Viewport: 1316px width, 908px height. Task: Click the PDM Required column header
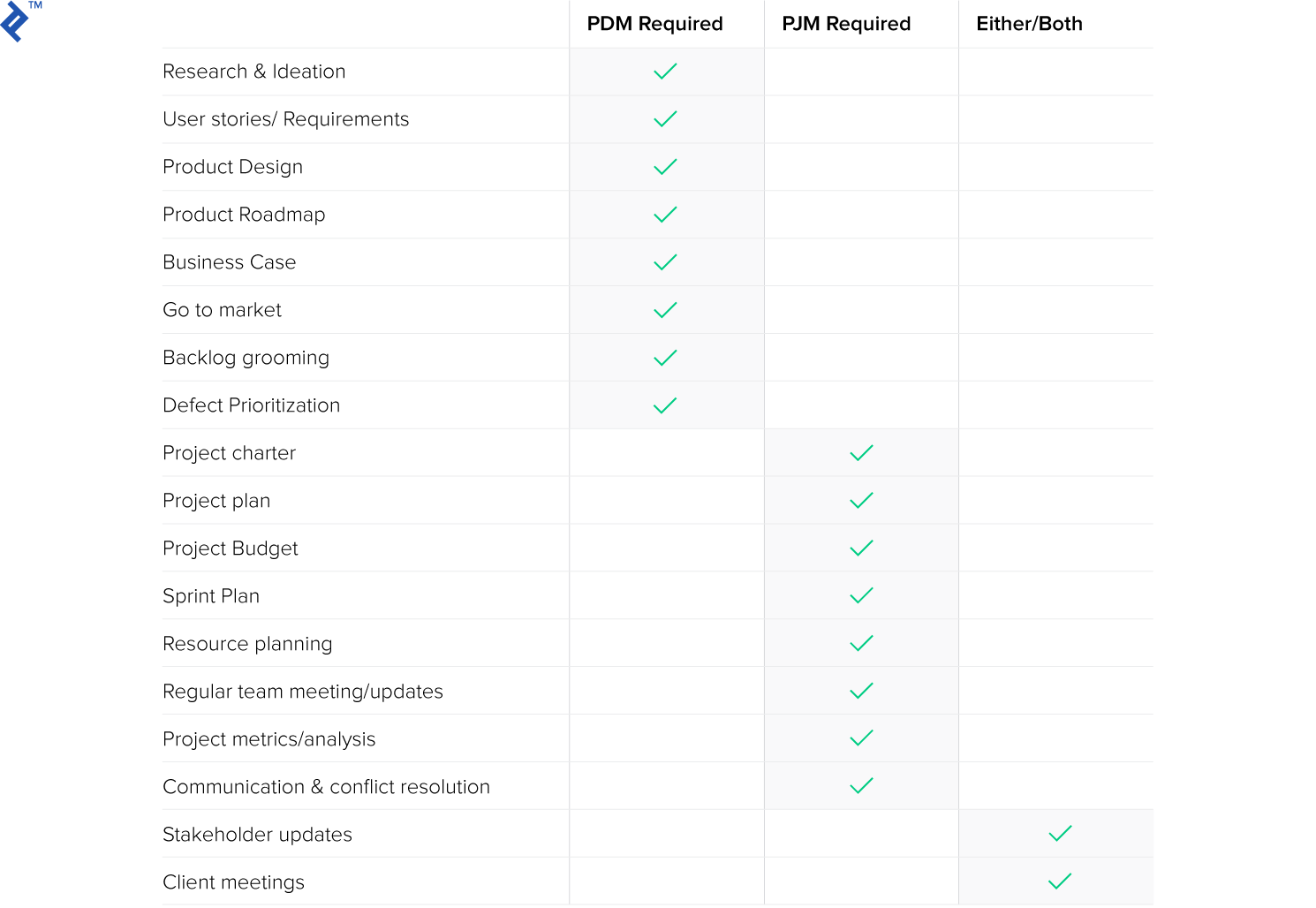point(654,24)
